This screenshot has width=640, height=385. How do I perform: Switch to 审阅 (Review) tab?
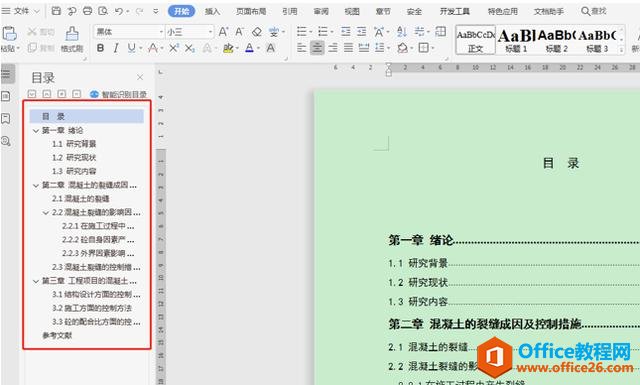[321, 11]
